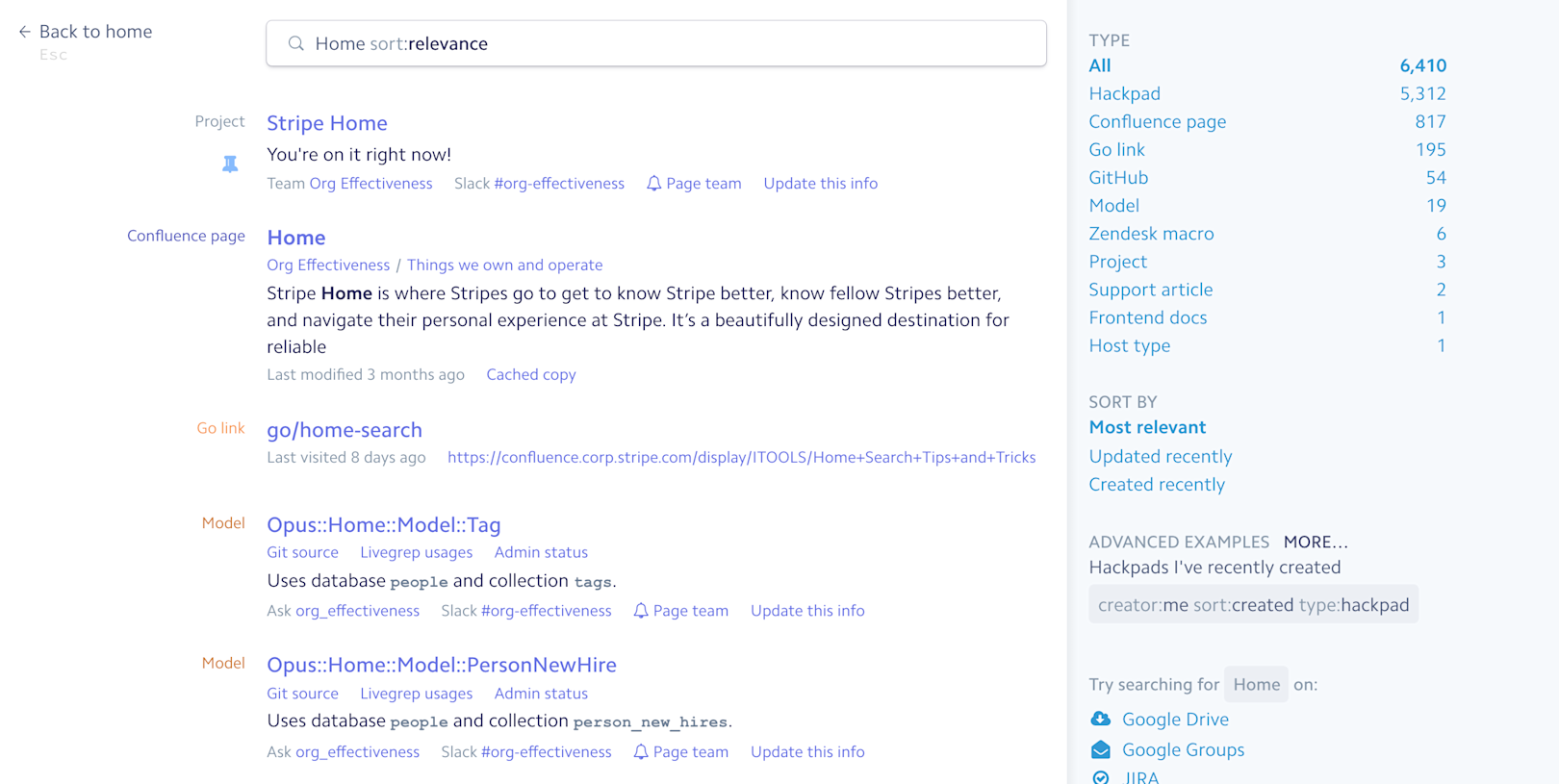This screenshot has width=1559, height=784.
Task: Search Home on Google Drive
Action: (1175, 719)
